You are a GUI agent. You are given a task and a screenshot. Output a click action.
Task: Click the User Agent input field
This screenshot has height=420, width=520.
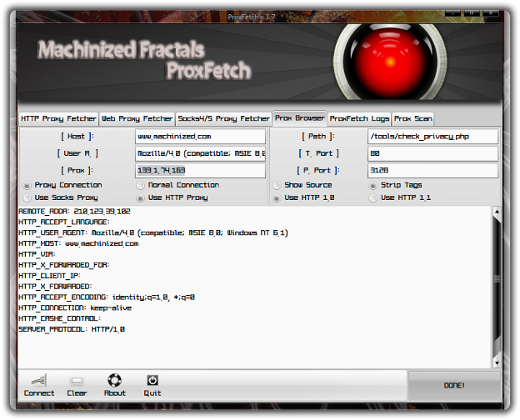[200, 153]
